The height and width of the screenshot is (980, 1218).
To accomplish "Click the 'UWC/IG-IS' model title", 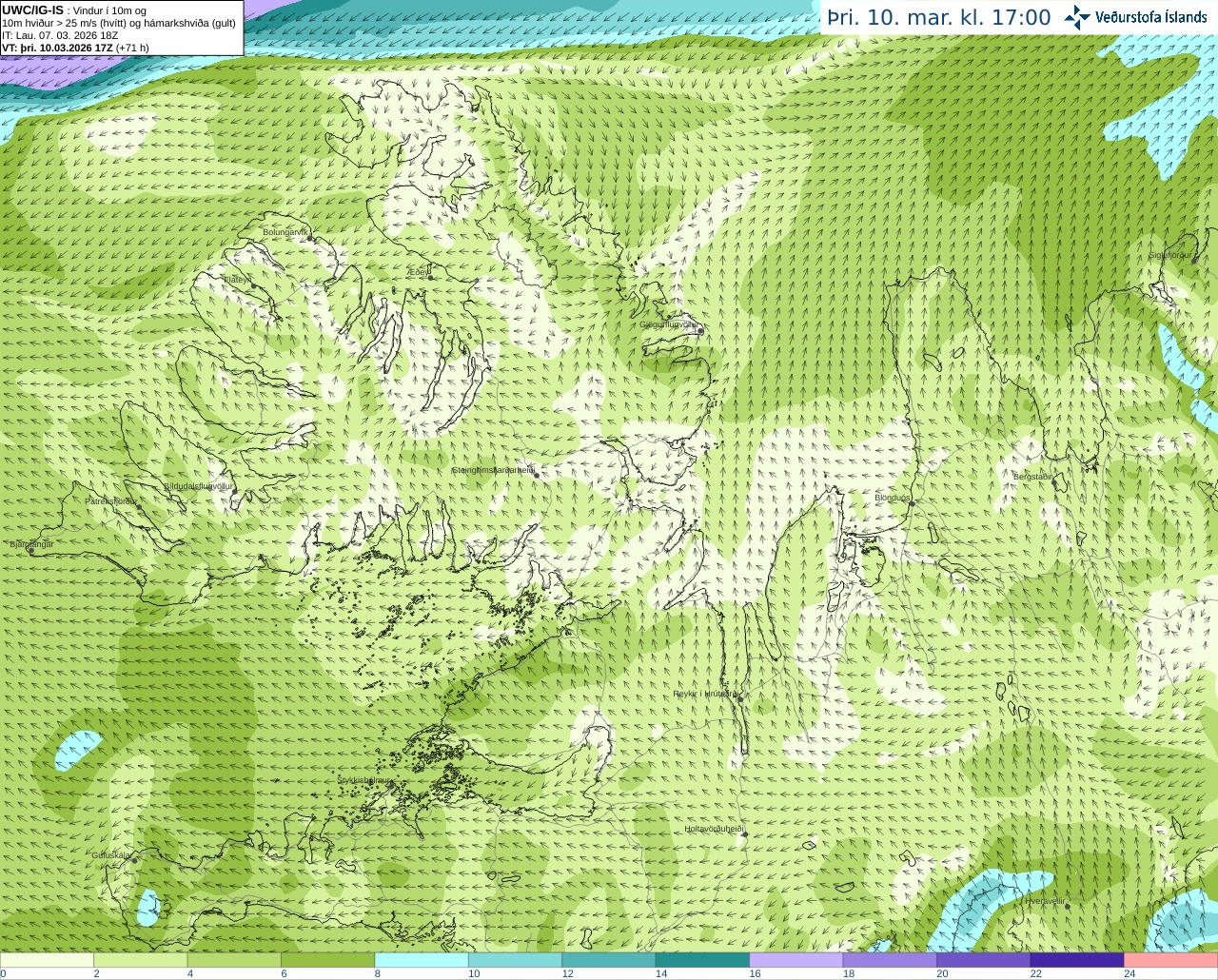I will [32, 10].
